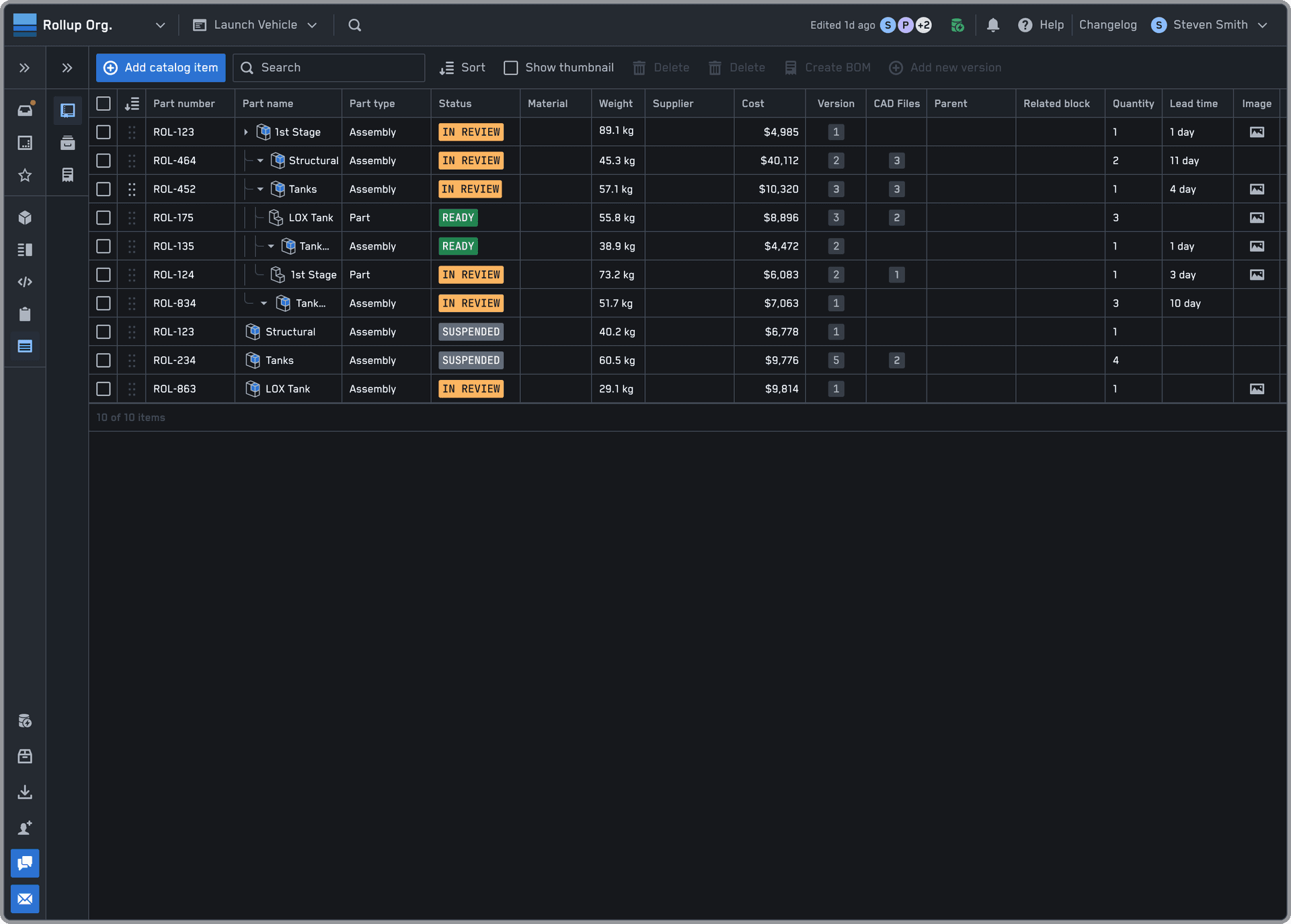Open the chat feedback button
The image size is (1291, 924).
tap(25, 863)
